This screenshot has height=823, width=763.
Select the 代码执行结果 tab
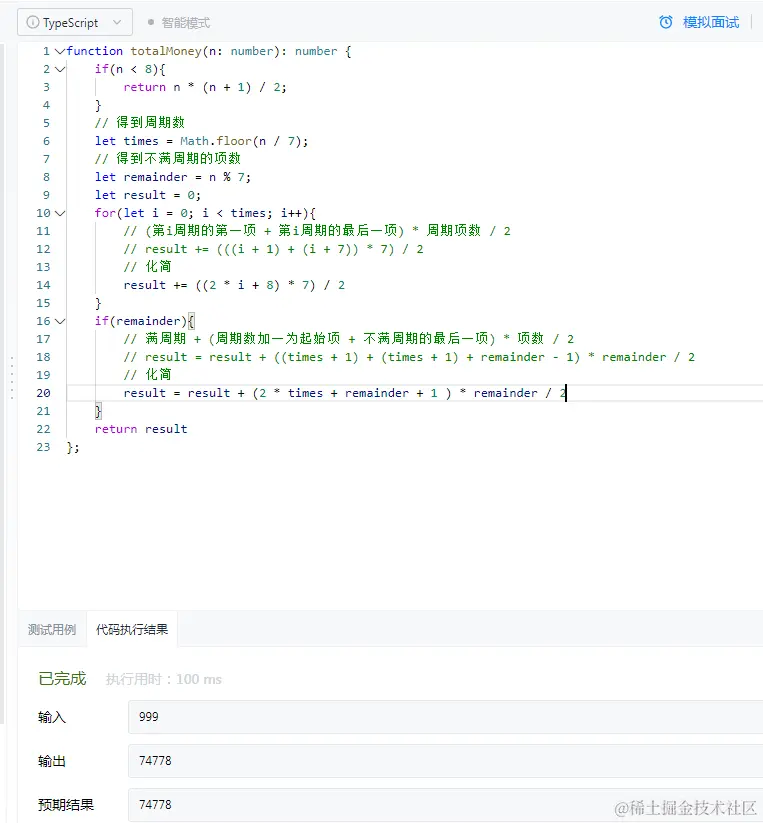point(132,629)
